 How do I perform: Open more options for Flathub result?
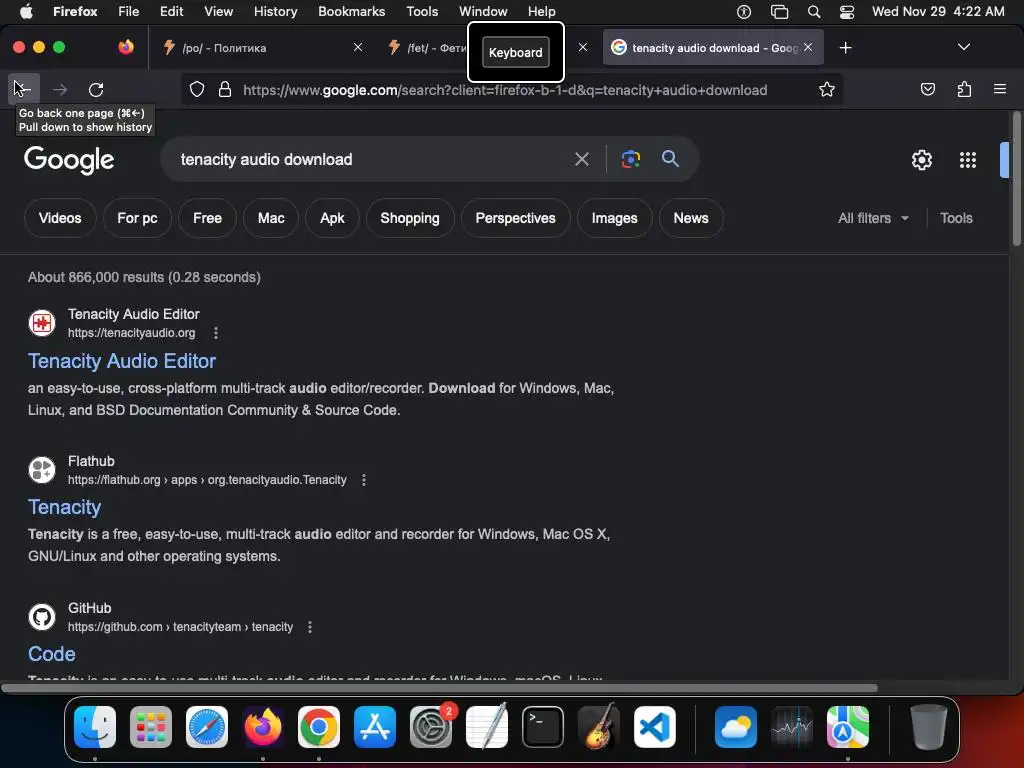click(364, 480)
